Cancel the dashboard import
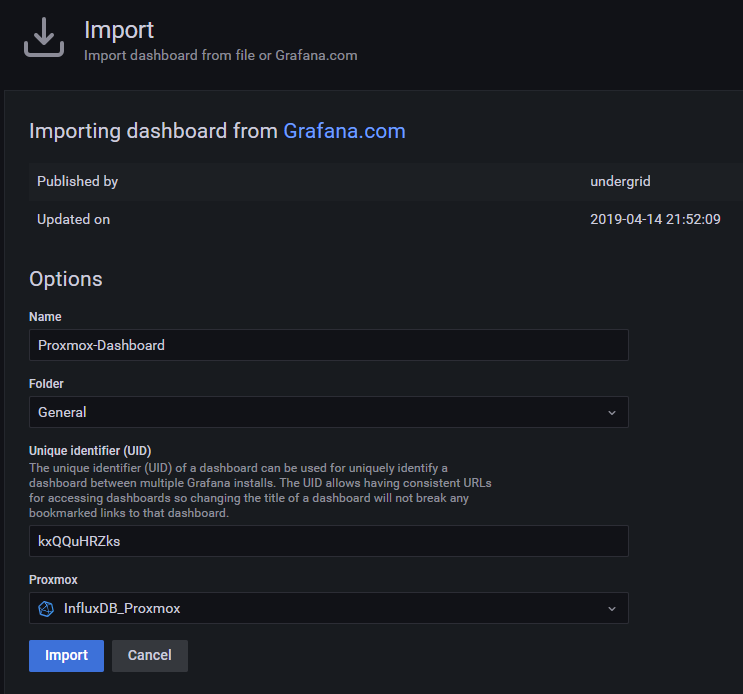This screenshot has width=743, height=694. (149, 655)
